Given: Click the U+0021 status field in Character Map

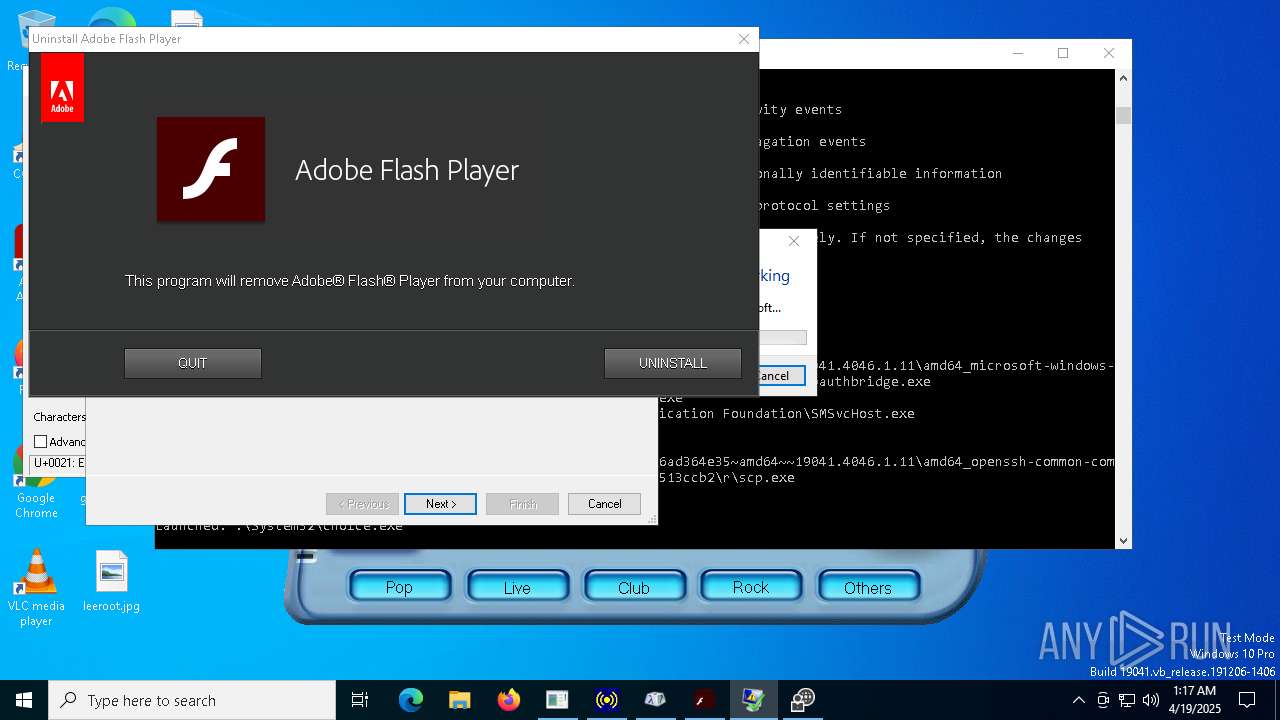Looking at the screenshot, I should click(x=58, y=463).
